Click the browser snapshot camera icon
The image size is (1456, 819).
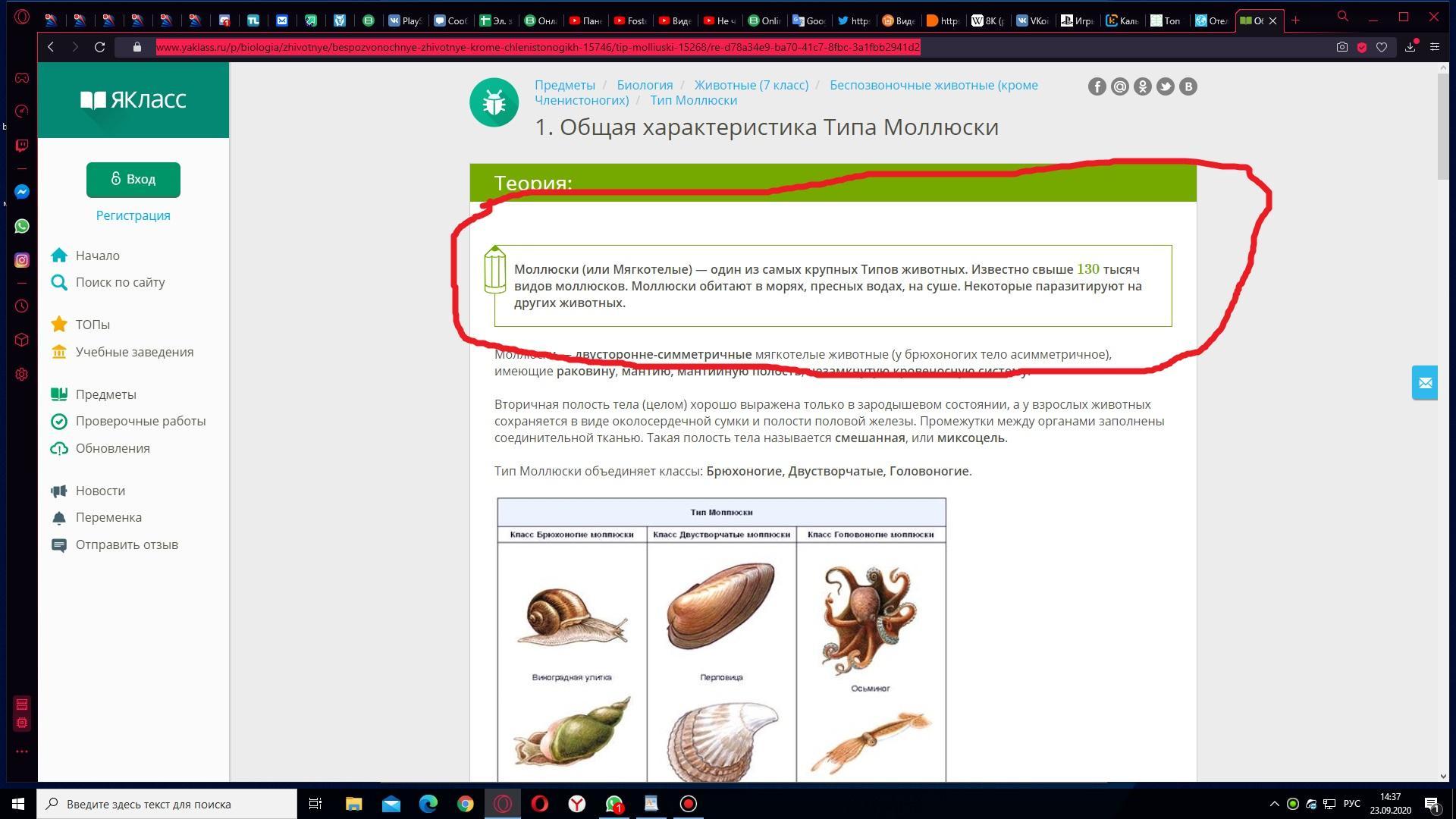(1341, 47)
